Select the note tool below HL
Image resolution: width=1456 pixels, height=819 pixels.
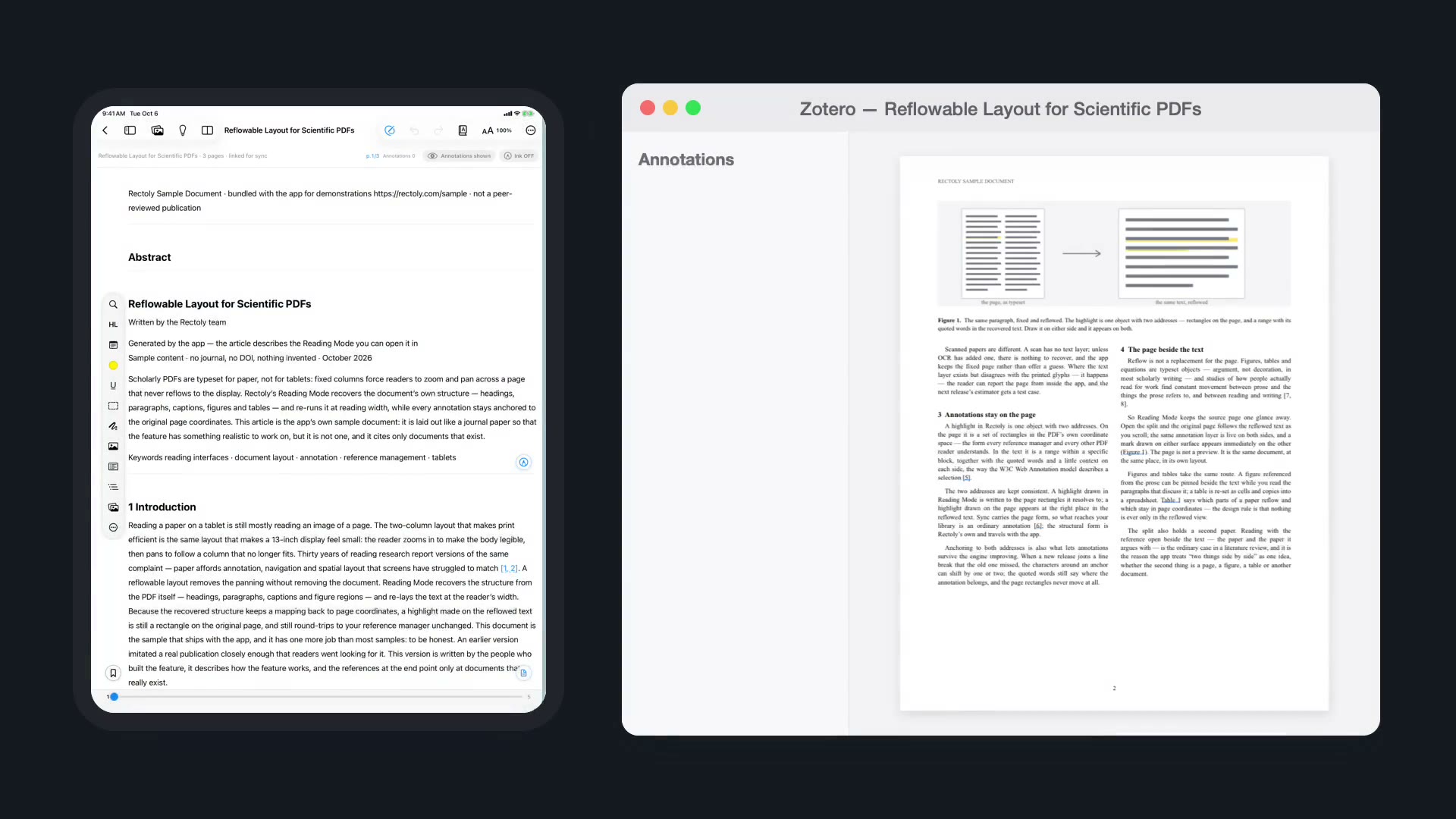pyautogui.click(x=113, y=345)
